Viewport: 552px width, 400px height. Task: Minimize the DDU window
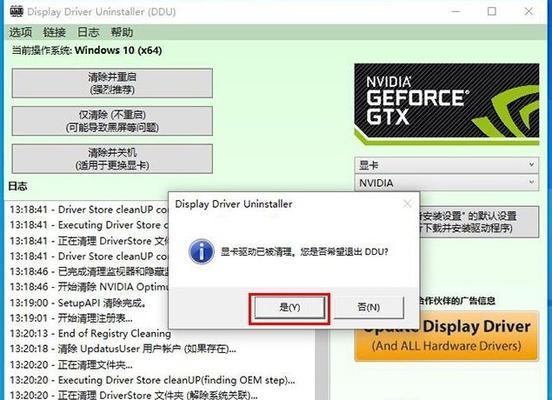click(x=456, y=11)
